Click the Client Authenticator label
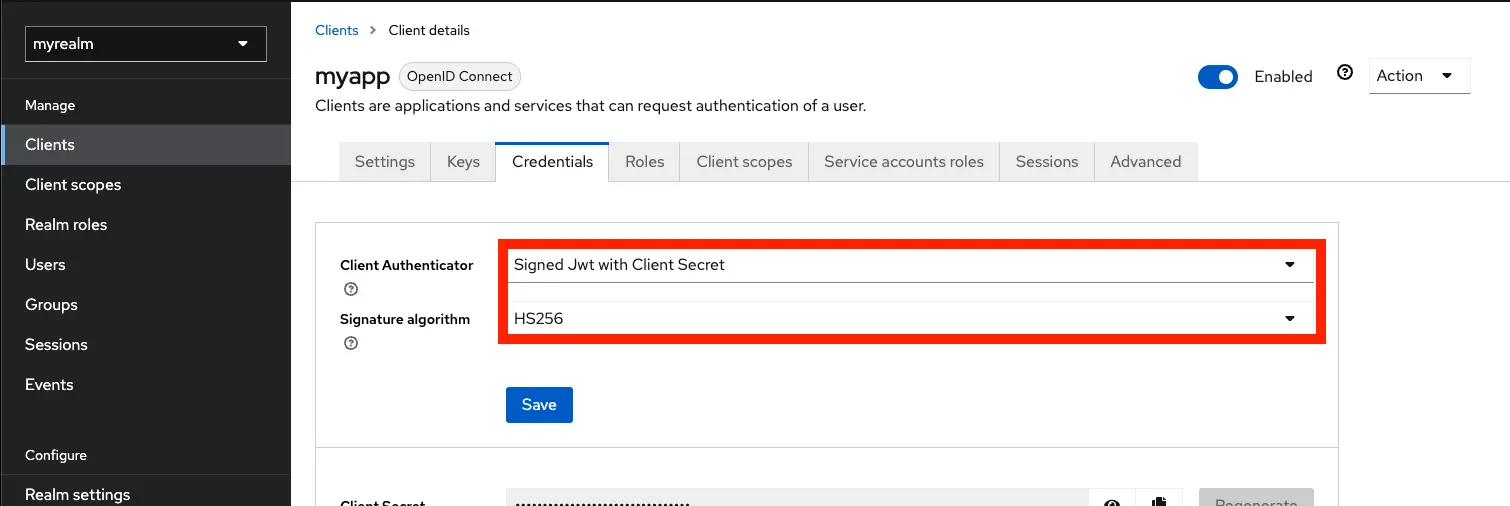The width and height of the screenshot is (1510, 506). click(x=407, y=265)
